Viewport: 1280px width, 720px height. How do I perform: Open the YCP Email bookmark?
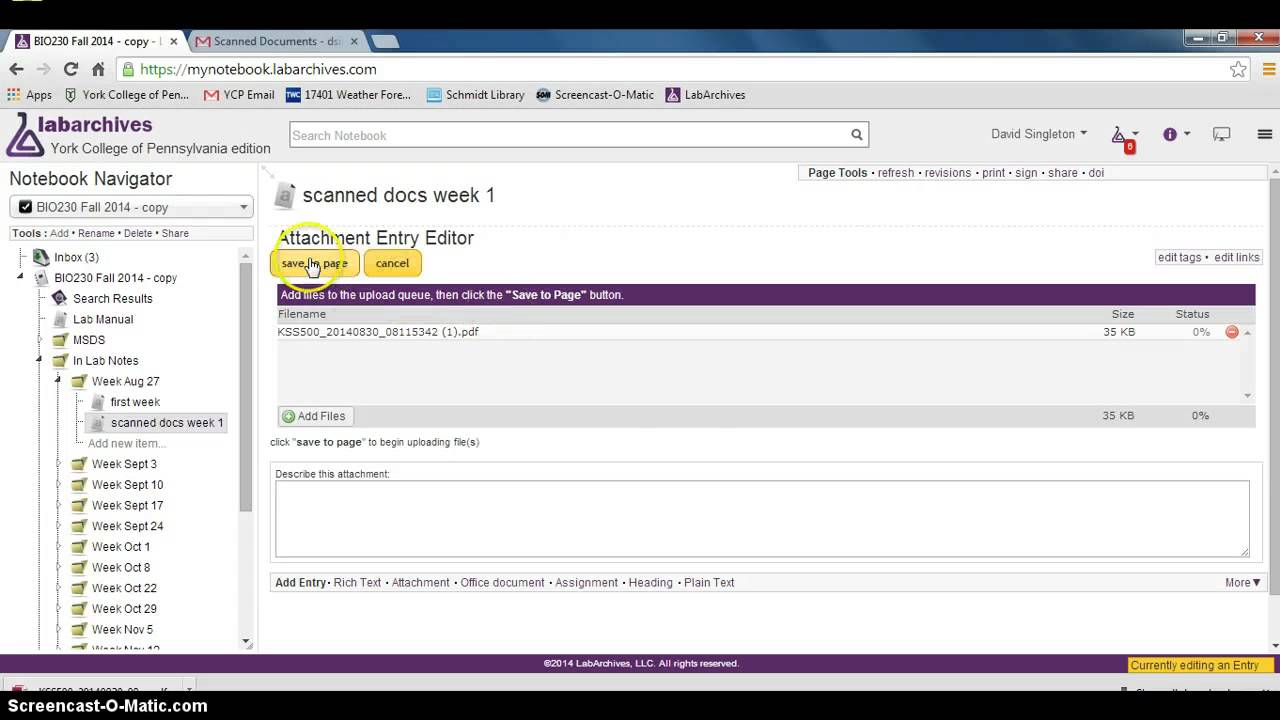(239, 95)
